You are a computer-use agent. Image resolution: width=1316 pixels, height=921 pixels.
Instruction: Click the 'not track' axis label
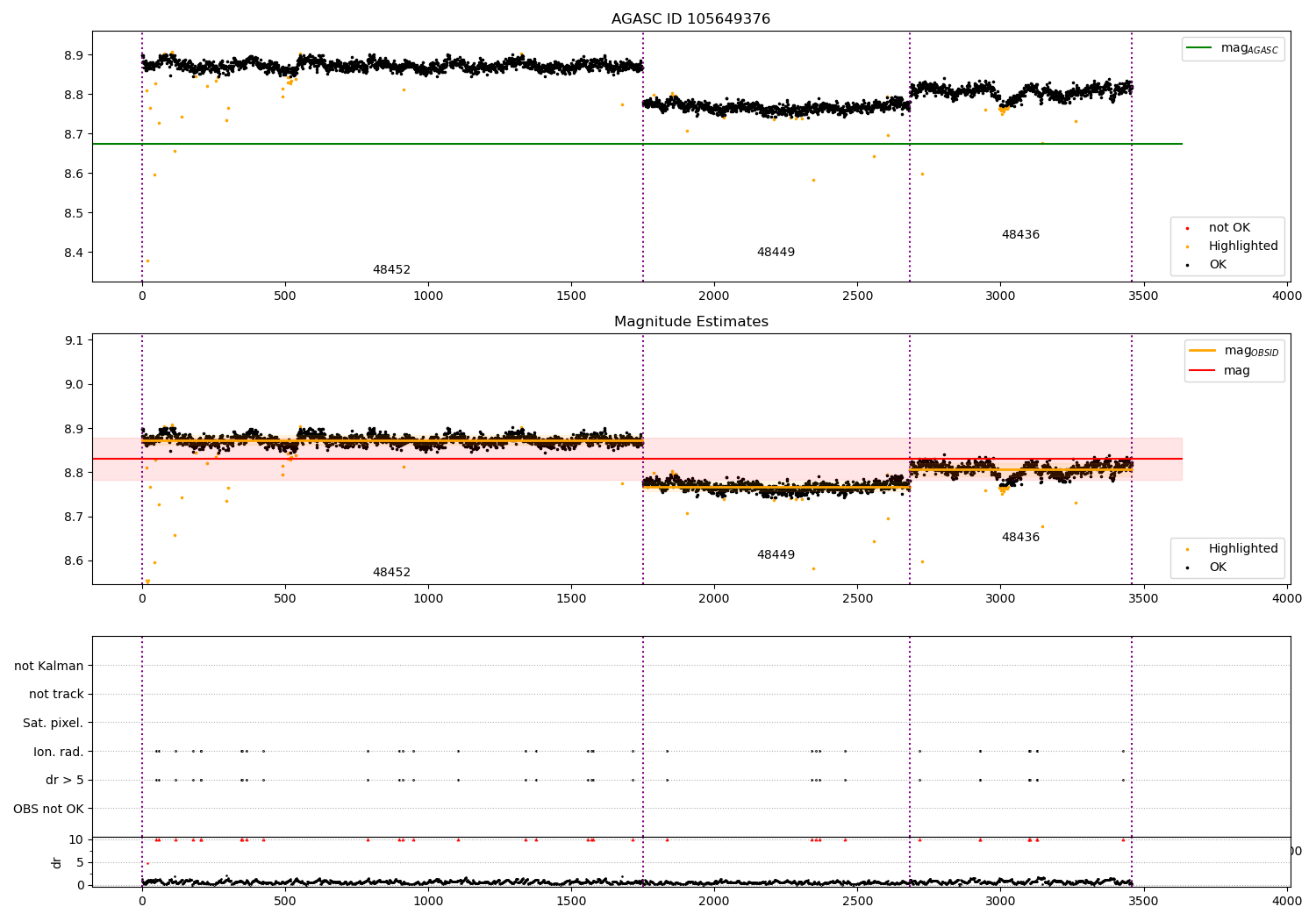point(56,695)
